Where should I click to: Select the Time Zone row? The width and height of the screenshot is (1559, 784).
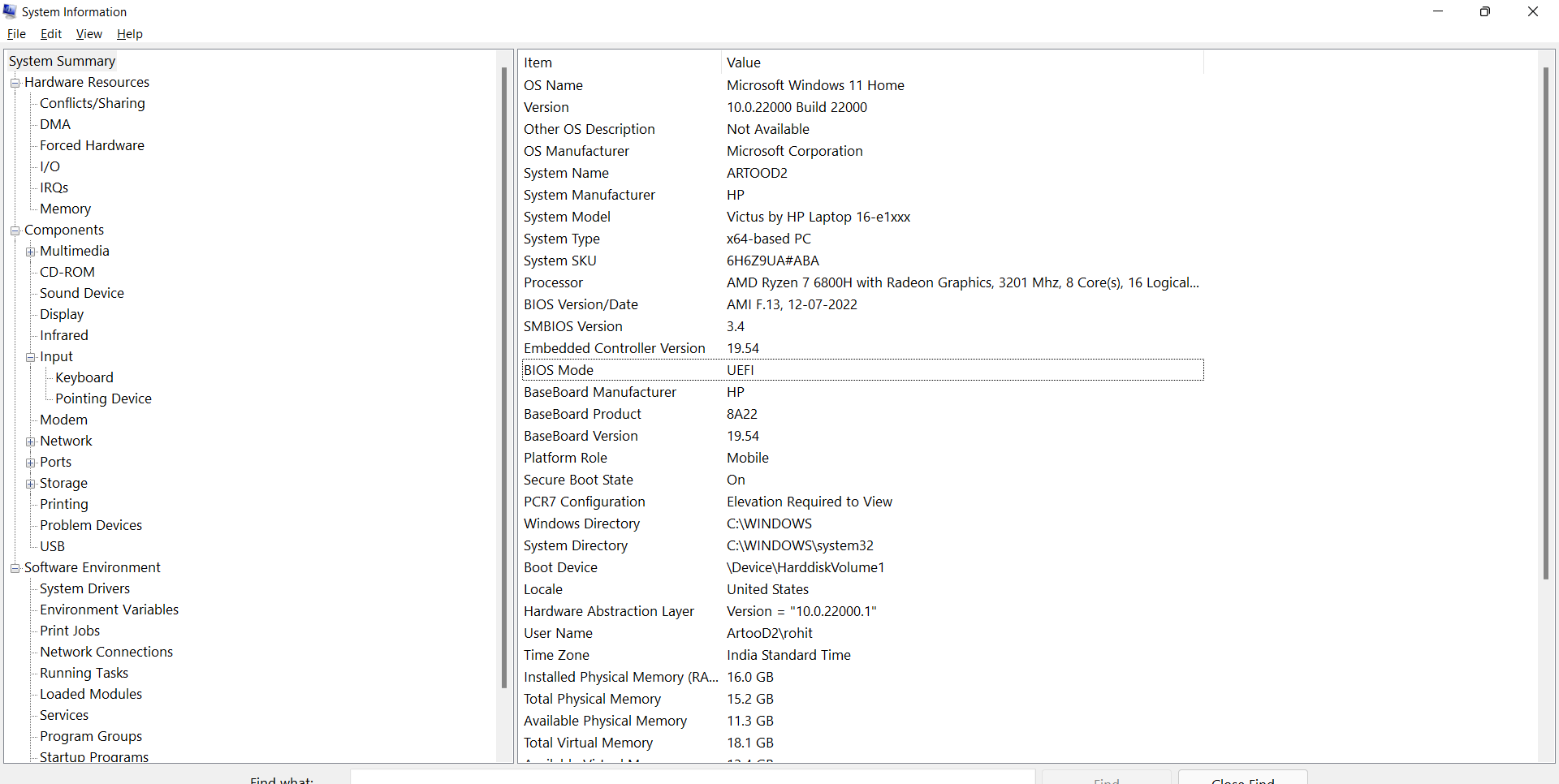point(862,655)
